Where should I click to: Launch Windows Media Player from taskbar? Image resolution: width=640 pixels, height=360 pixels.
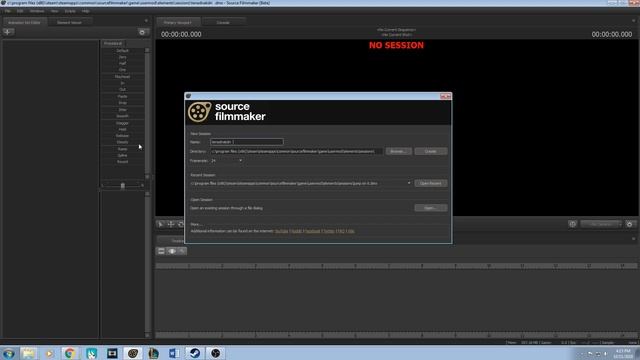[x=49, y=353]
